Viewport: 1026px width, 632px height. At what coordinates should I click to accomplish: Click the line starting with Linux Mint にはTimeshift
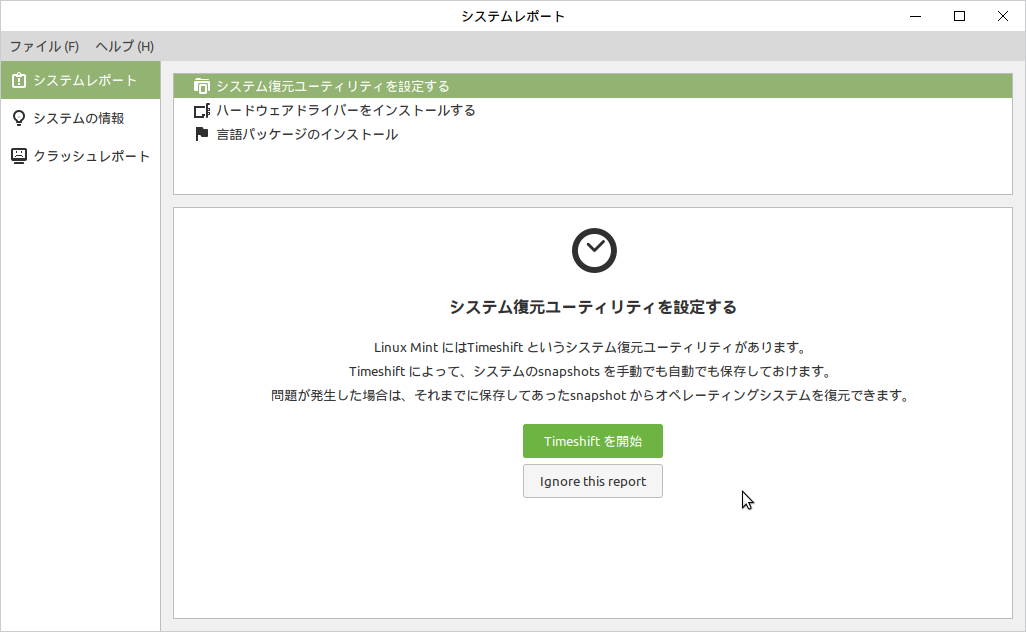[591, 347]
